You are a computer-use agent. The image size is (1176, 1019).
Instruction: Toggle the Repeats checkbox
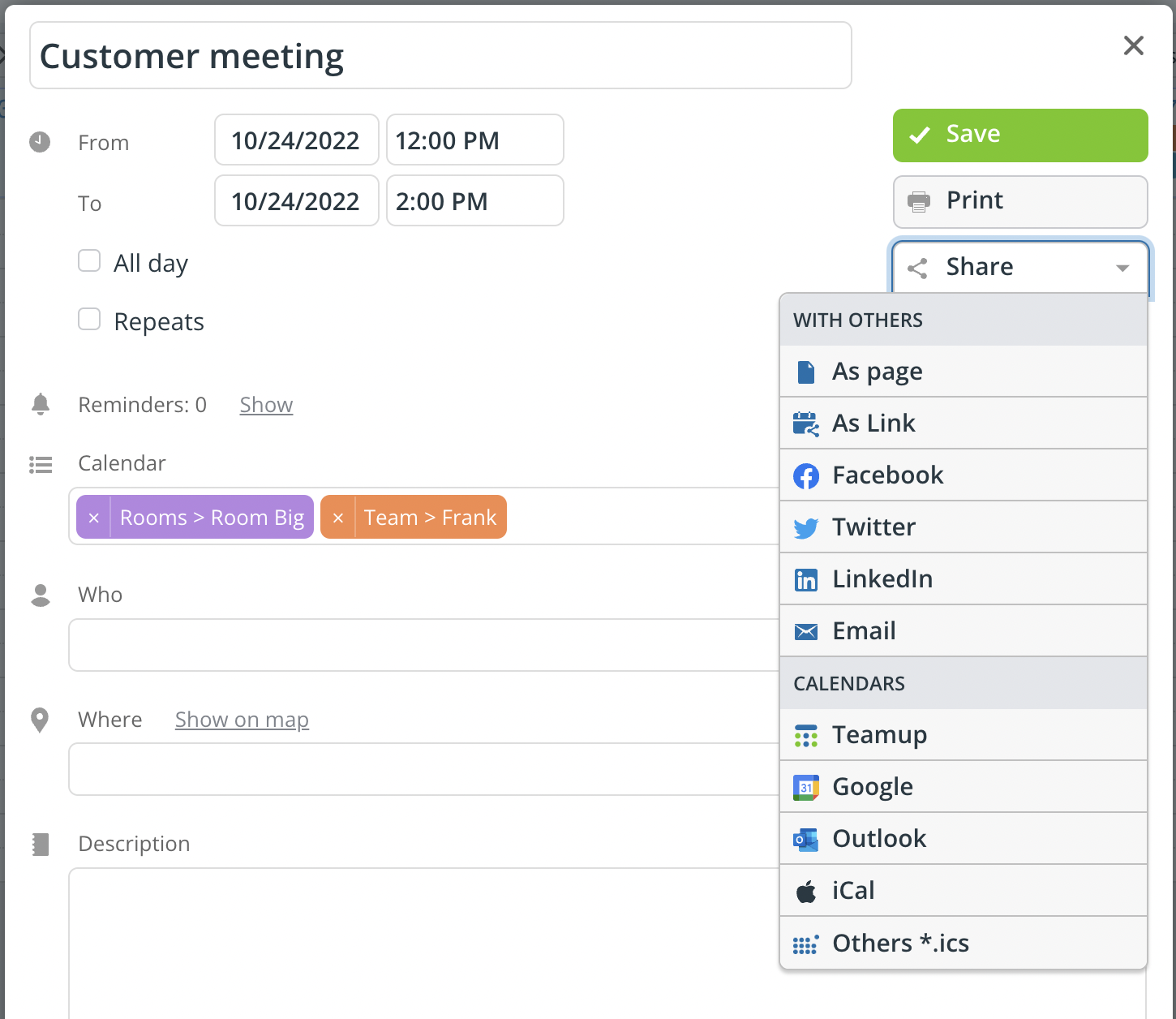89,320
